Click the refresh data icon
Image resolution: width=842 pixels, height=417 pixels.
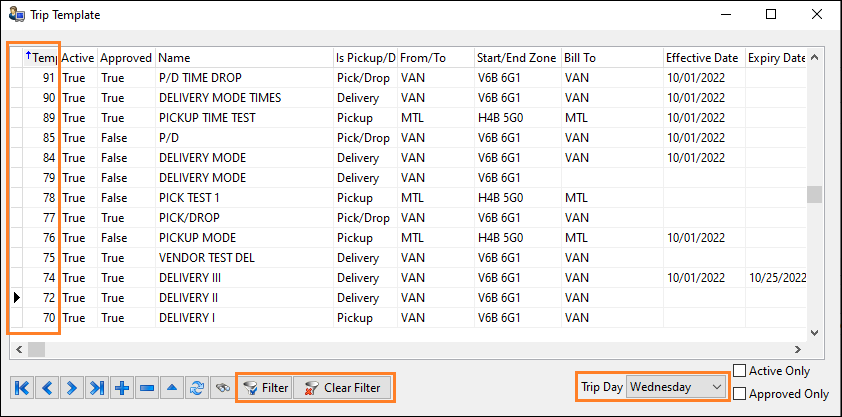(x=198, y=388)
